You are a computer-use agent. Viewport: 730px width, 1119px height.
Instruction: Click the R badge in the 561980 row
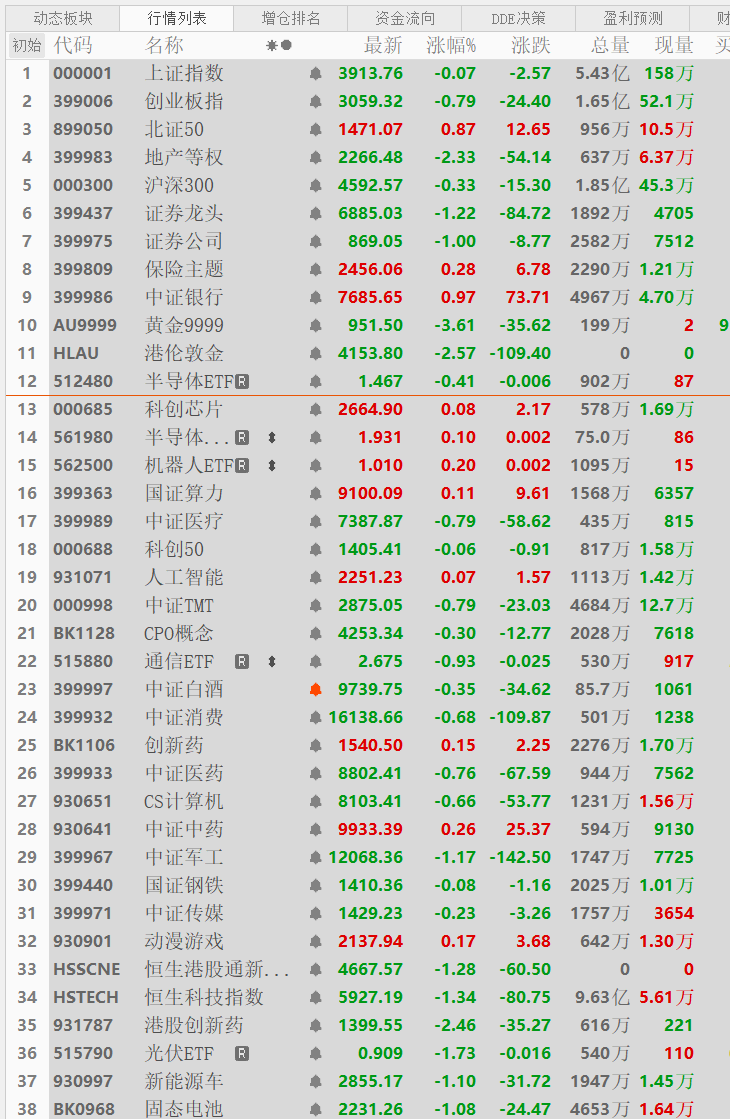(242, 437)
